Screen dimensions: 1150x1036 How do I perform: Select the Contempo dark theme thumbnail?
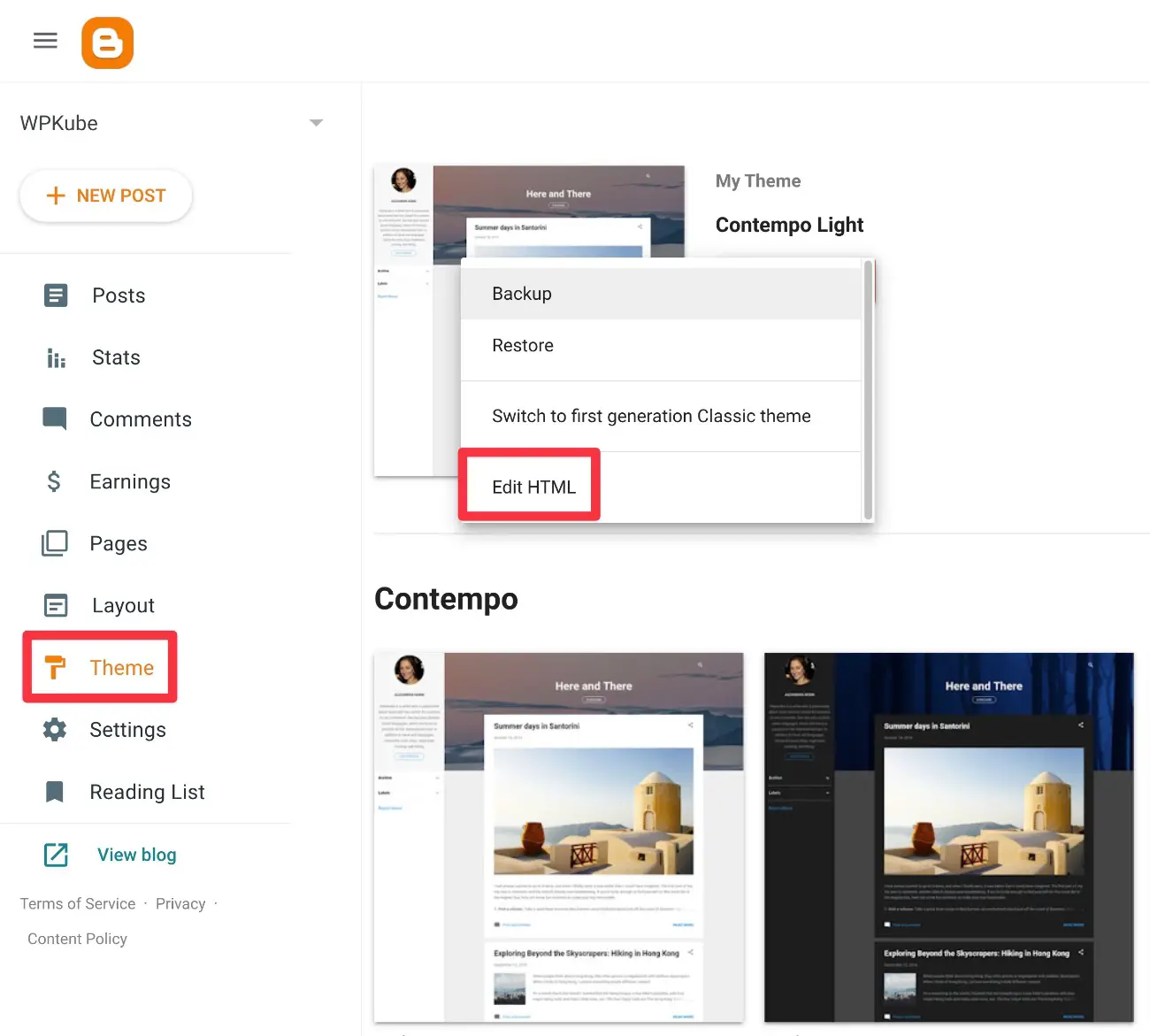pyautogui.click(x=949, y=837)
